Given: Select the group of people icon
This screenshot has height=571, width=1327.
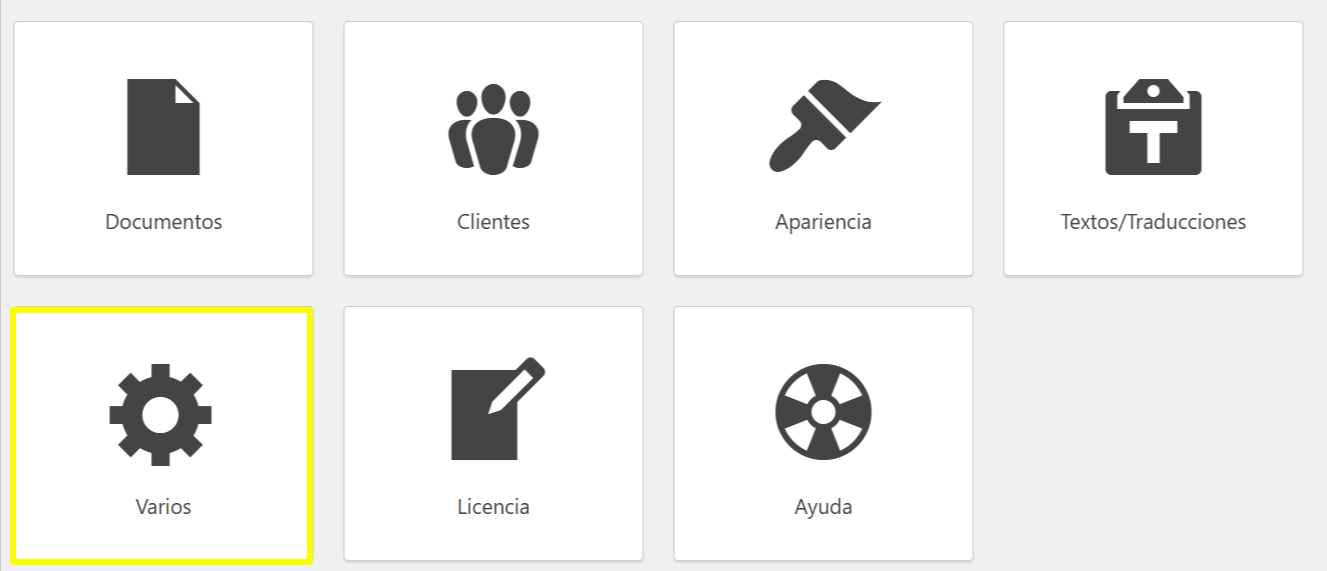Looking at the screenshot, I should click(x=493, y=129).
